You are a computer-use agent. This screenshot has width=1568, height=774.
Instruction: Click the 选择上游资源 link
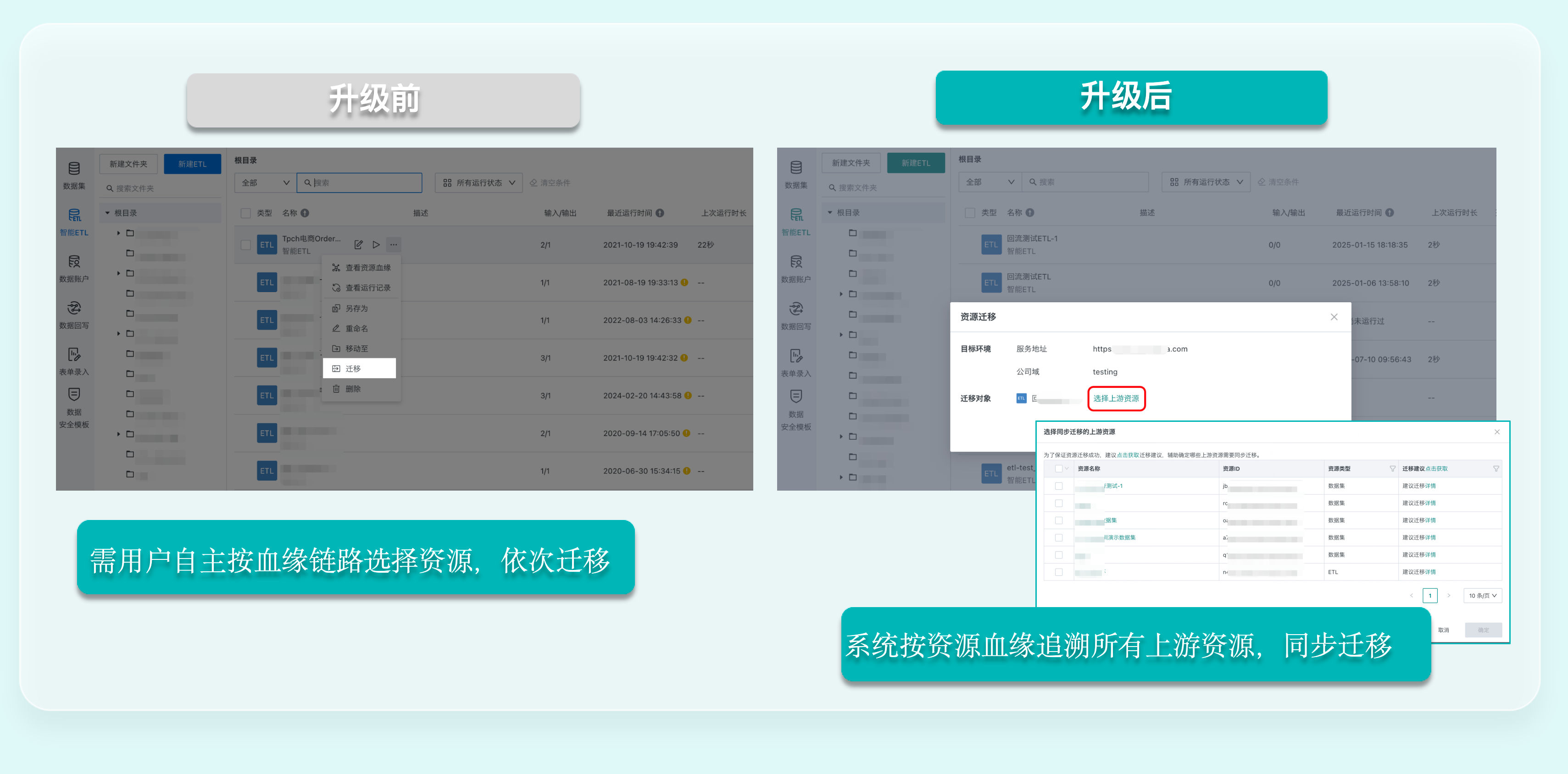pyautogui.click(x=1116, y=398)
